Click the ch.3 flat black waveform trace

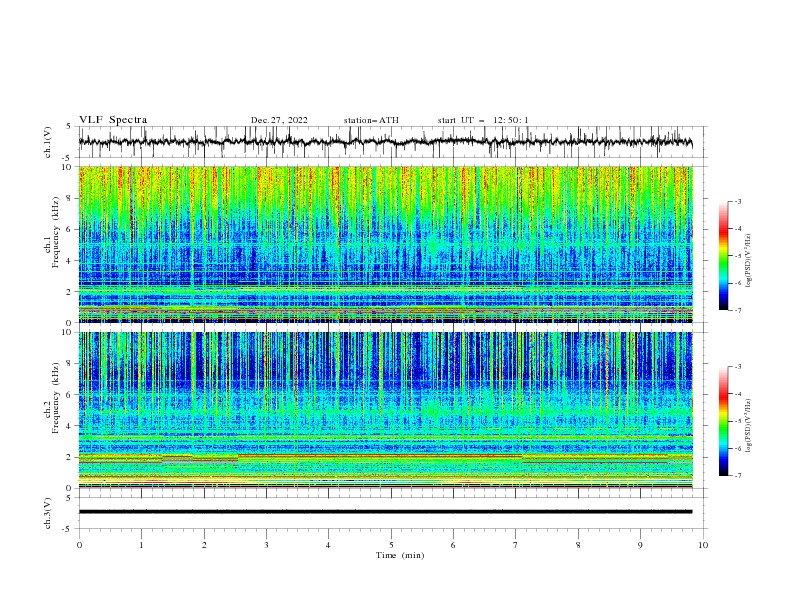(385, 512)
